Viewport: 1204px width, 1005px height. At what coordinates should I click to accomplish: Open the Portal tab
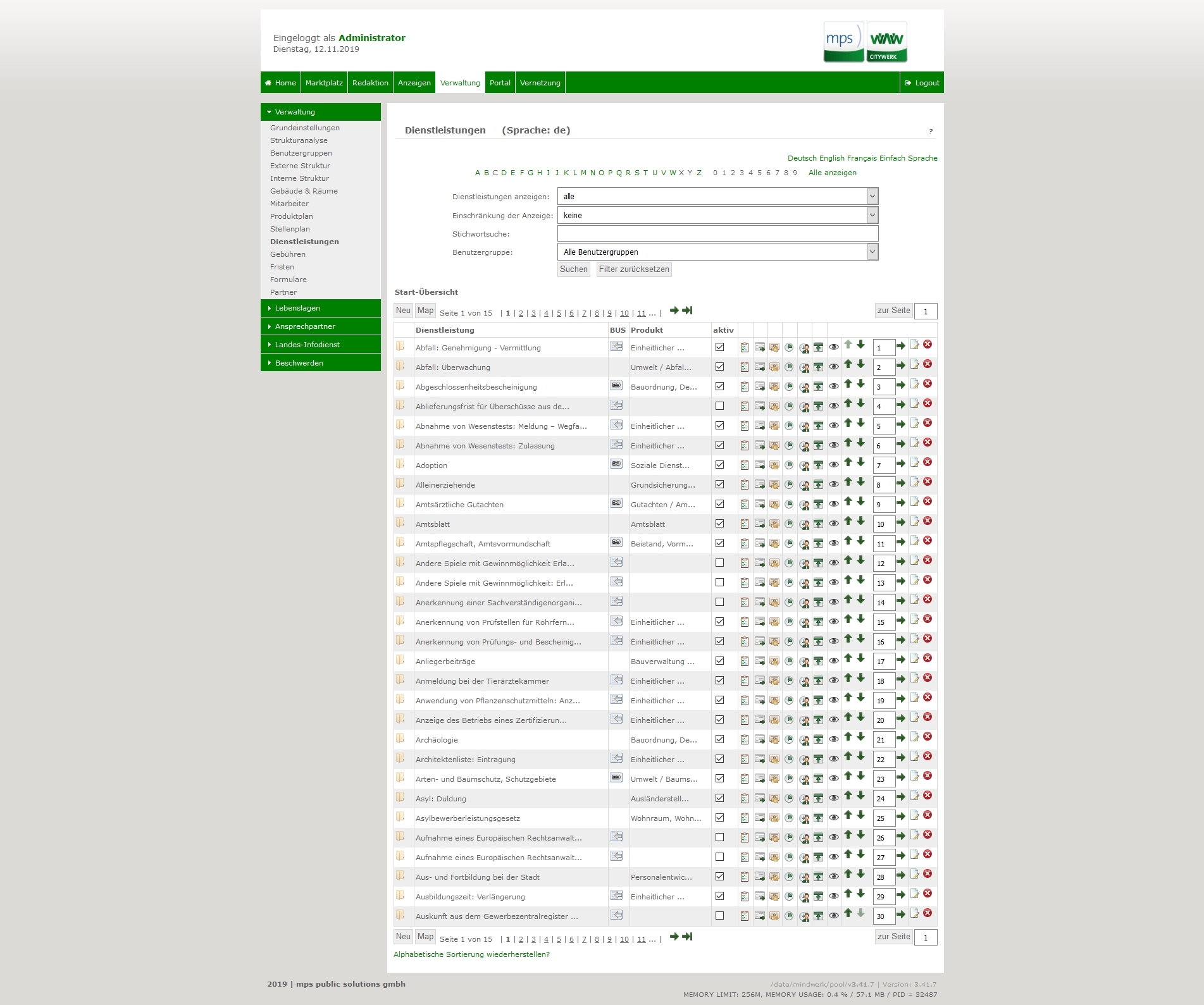click(500, 83)
